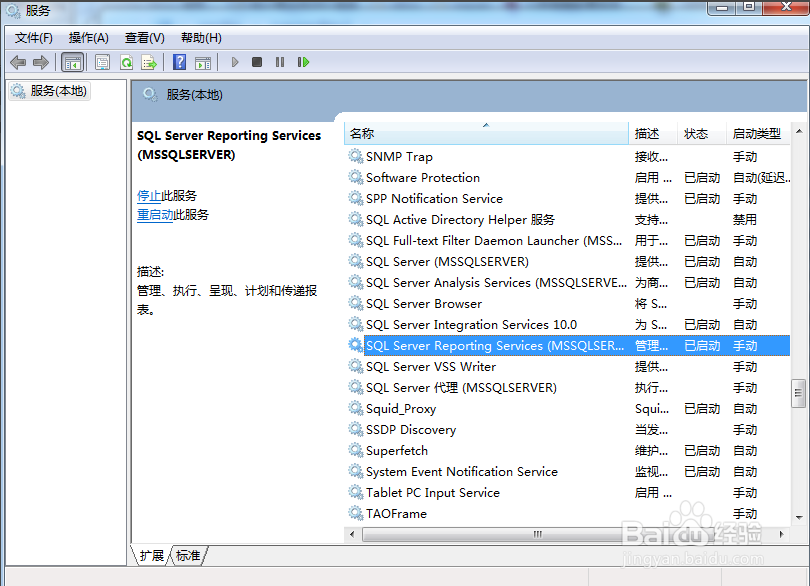
Task: Select SQL Server 代理 (MSSQLSERVER) row
Action: [x=567, y=388]
